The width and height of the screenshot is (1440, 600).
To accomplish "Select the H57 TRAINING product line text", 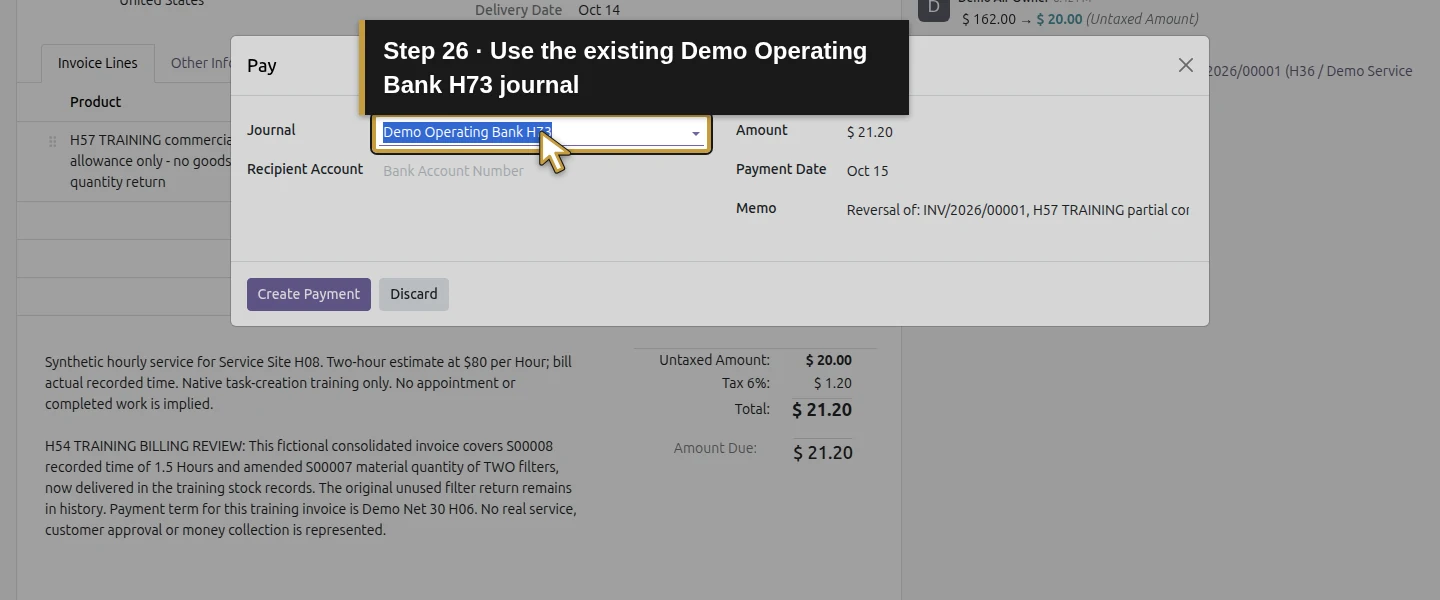I will coord(150,161).
